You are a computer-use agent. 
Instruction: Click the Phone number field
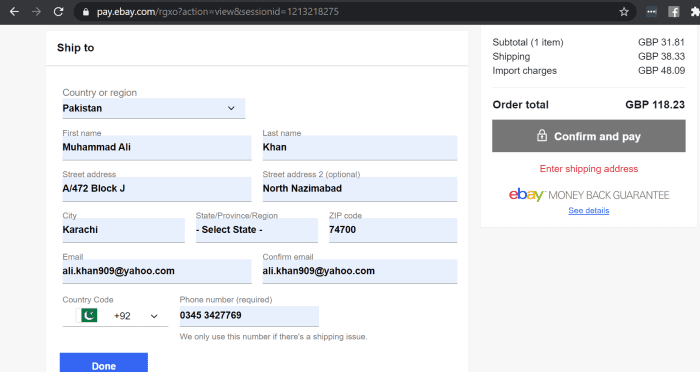pyautogui.click(x=249, y=316)
